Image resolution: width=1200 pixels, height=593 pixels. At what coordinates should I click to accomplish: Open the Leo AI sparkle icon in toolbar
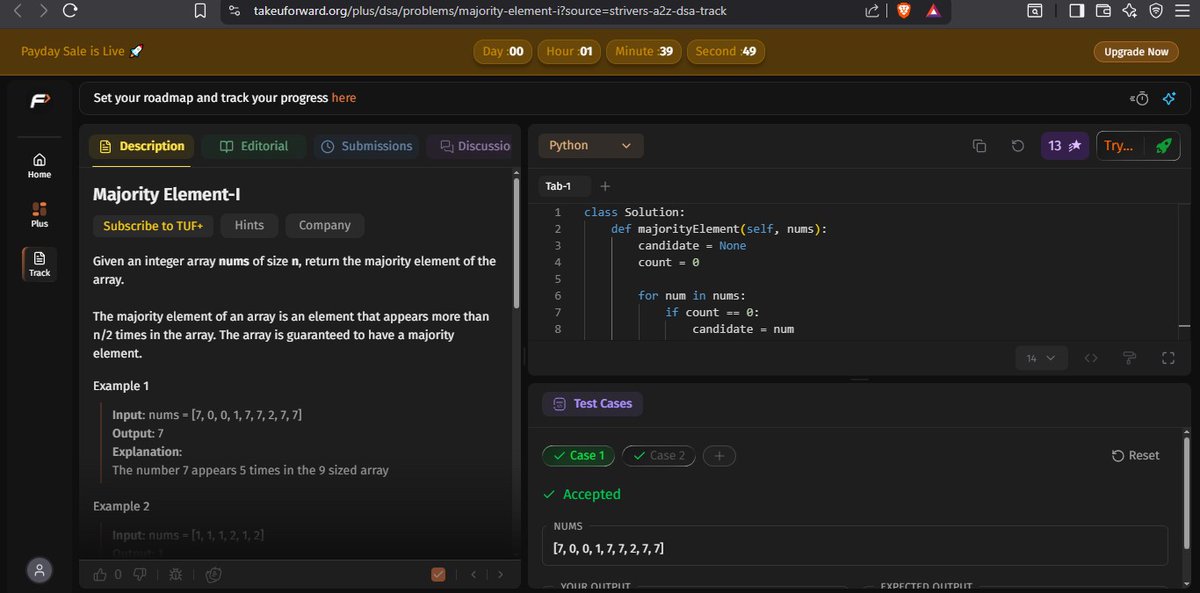(x=1129, y=11)
